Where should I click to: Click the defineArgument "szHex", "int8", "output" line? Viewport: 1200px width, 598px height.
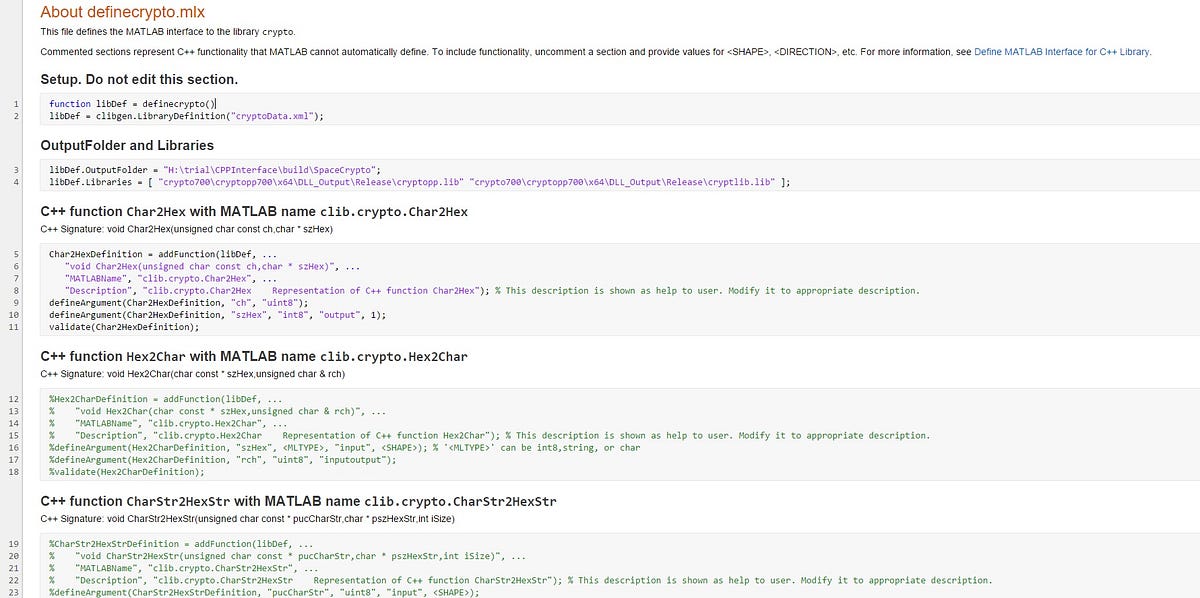[217, 314]
